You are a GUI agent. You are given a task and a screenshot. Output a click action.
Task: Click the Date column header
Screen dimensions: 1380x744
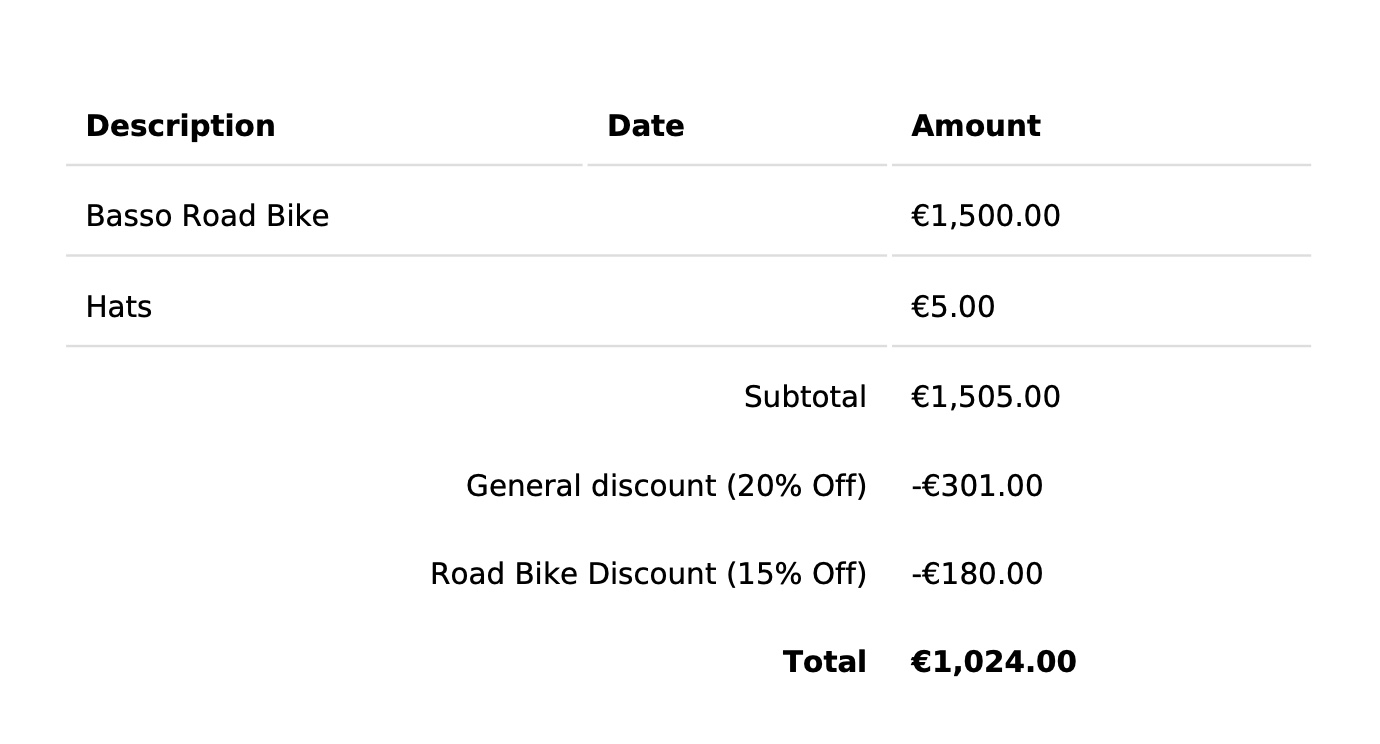tap(645, 127)
